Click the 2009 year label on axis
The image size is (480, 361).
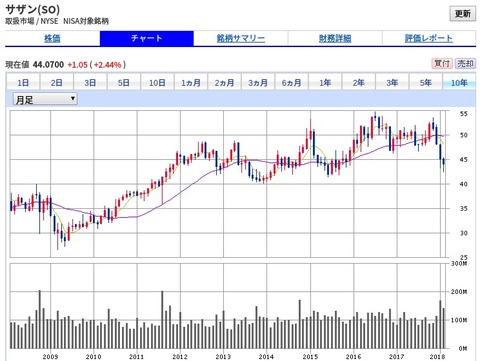(x=50, y=357)
